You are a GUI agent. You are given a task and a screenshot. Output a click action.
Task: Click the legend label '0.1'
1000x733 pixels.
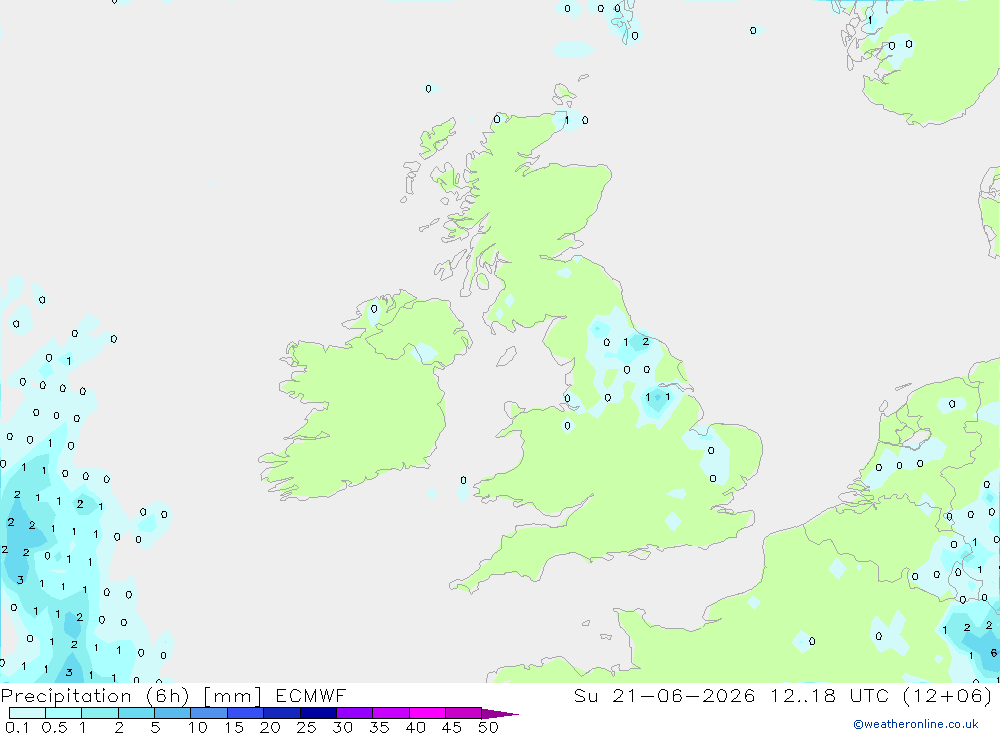[x=17, y=727]
